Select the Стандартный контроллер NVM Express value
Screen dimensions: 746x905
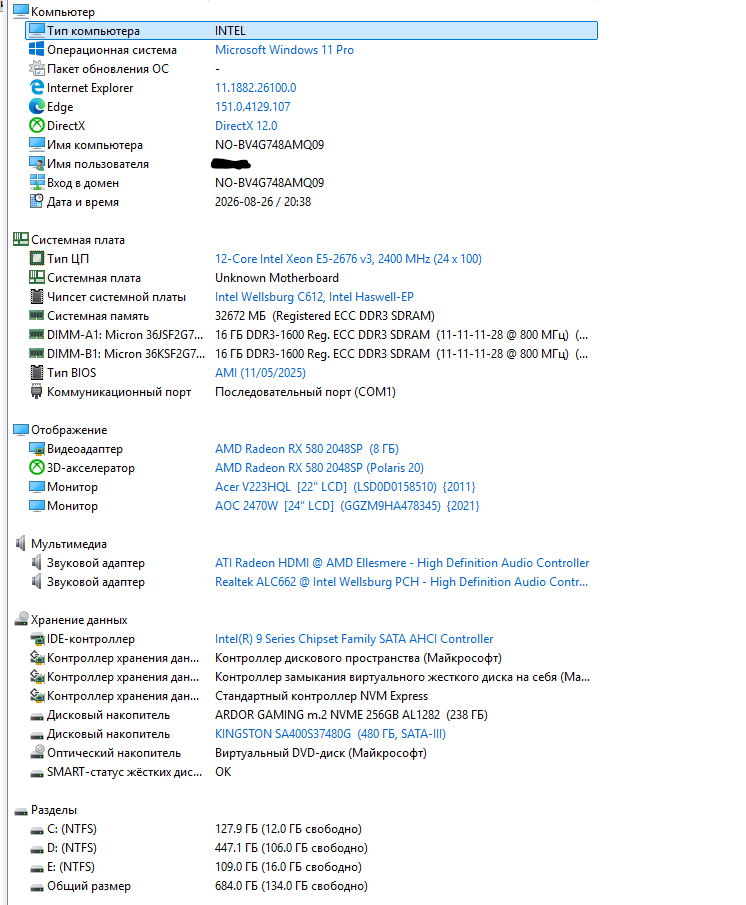click(x=321, y=696)
